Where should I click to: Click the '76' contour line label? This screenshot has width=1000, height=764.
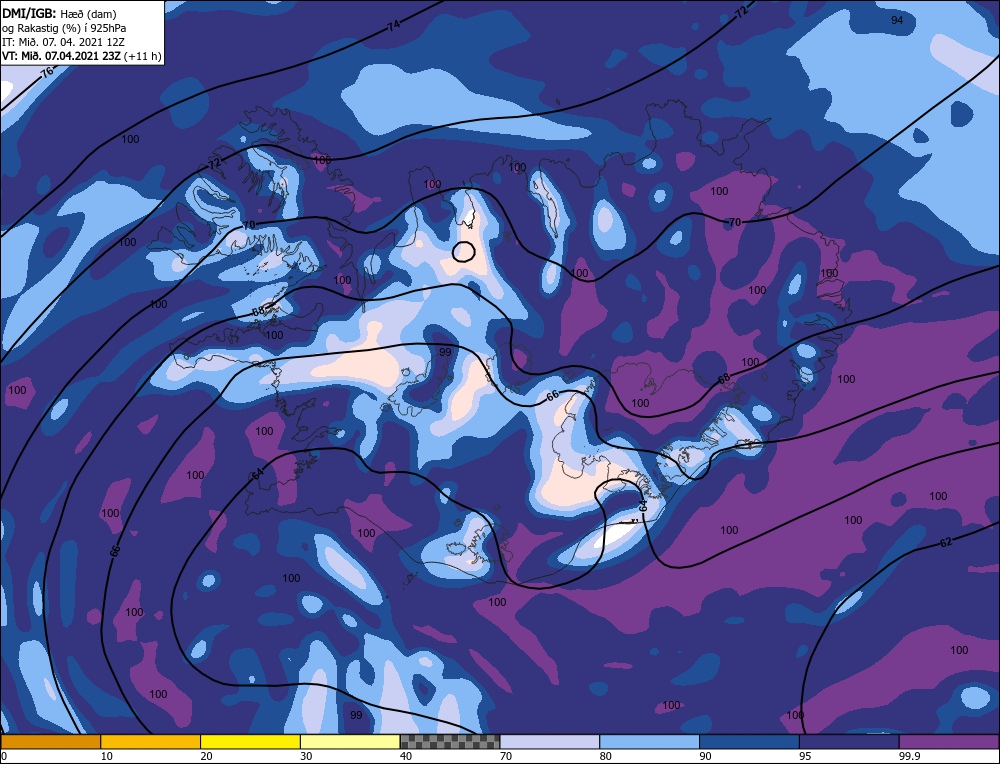(x=47, y=72)
